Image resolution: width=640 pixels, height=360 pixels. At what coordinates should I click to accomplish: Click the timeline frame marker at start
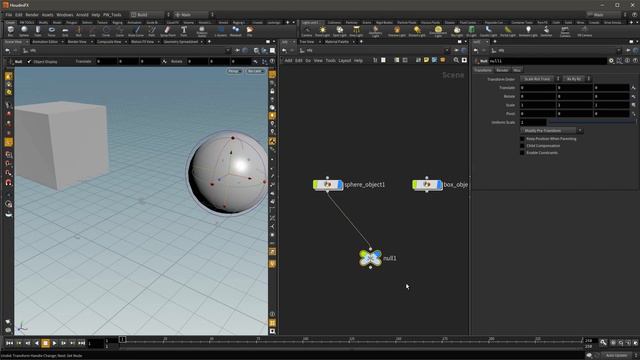(x=122, y=339)
